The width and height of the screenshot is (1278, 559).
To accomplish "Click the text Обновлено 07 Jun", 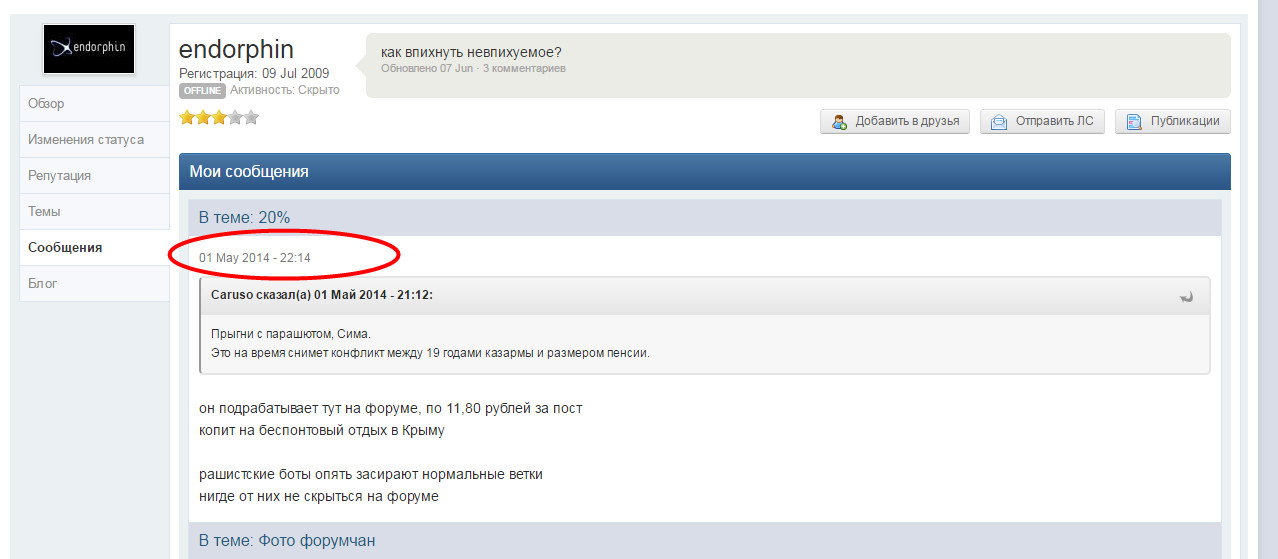I will (427, 69).
